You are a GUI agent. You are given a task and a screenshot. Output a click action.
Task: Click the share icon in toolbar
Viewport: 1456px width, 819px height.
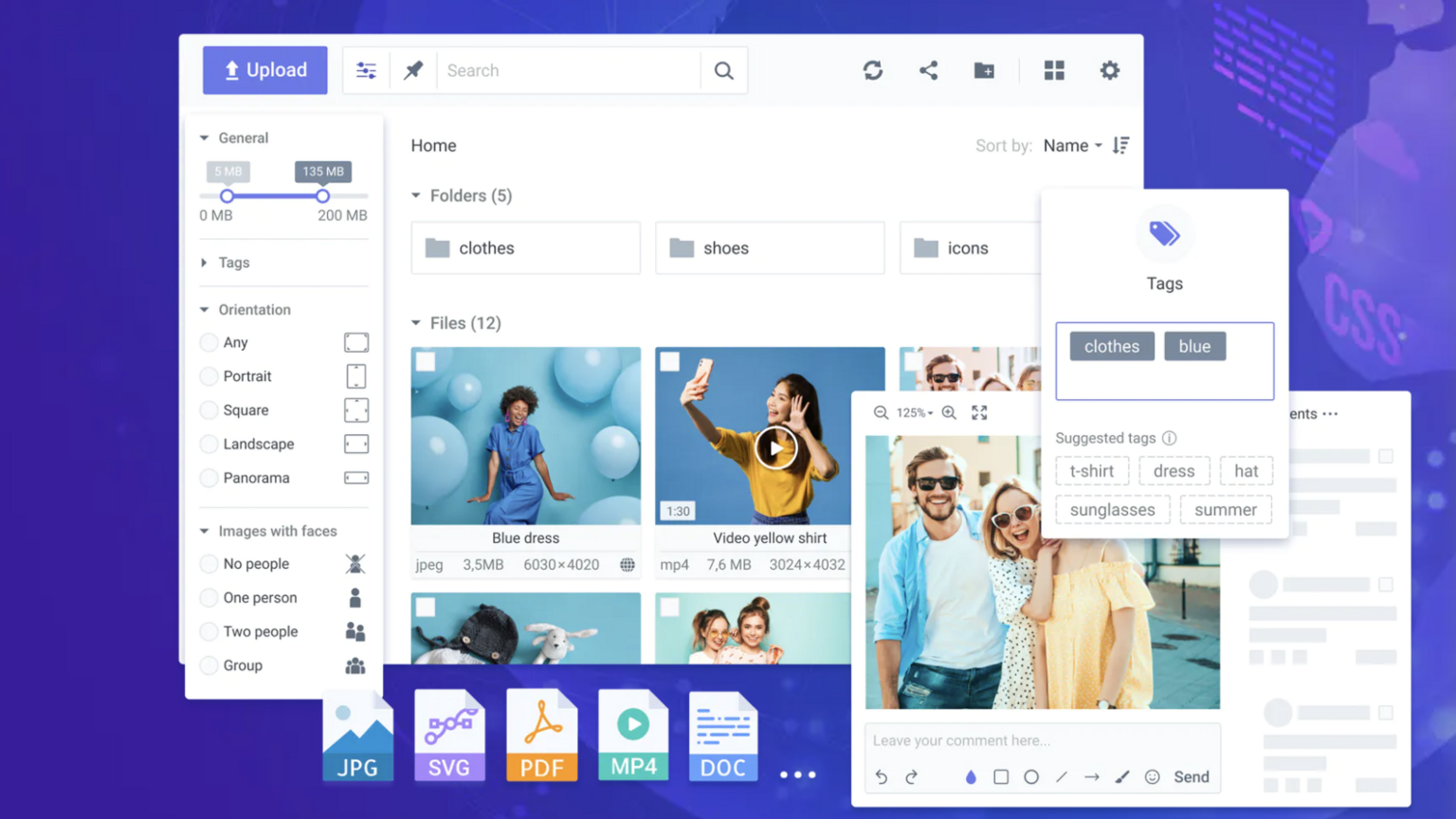(928, 70)
